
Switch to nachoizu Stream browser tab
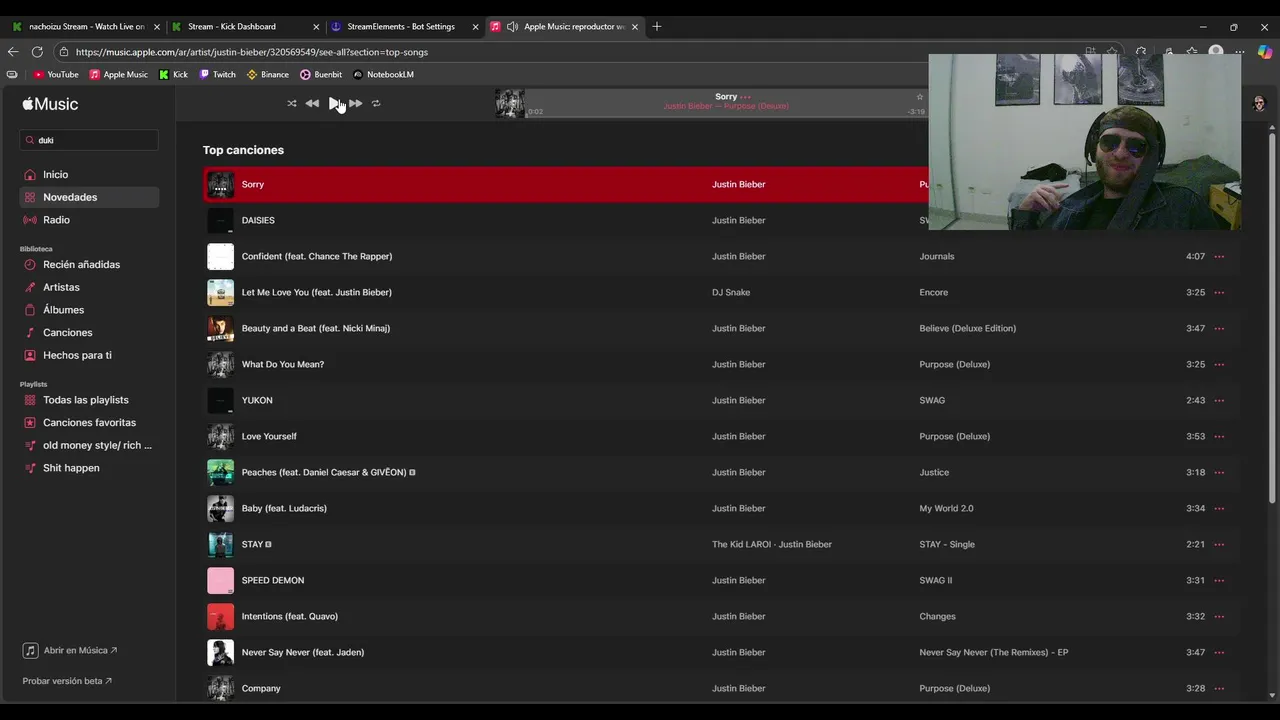point(86,26)
